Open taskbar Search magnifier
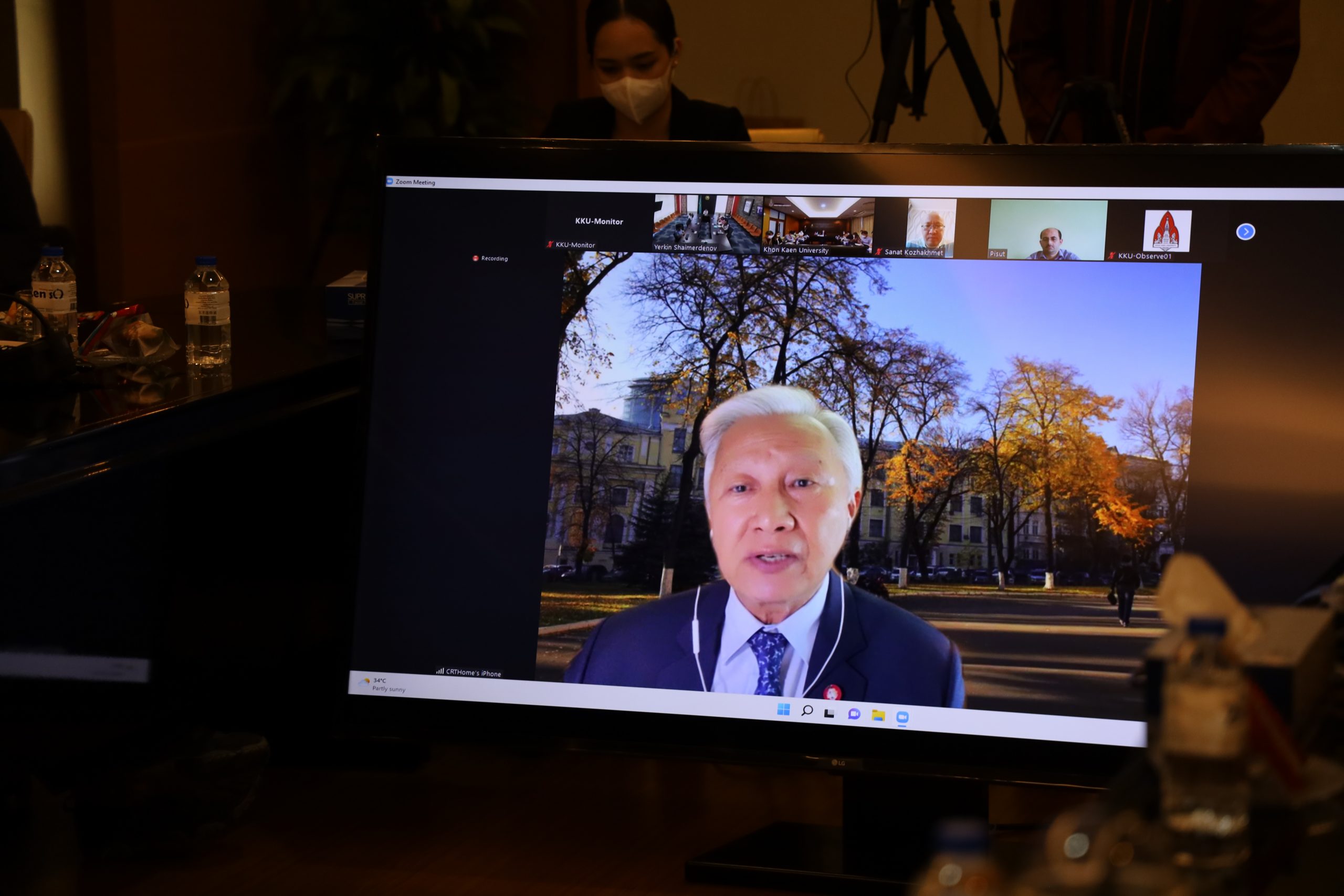The height and width of the screenshot is (896, 1344). click(807, 711)
